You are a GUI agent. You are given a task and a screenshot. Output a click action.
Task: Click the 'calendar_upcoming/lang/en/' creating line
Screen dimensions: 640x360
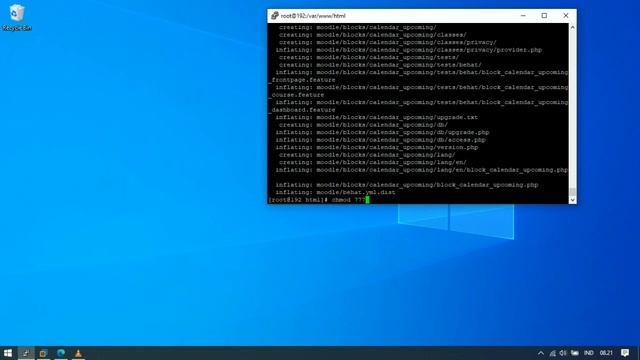coord(373,162)
